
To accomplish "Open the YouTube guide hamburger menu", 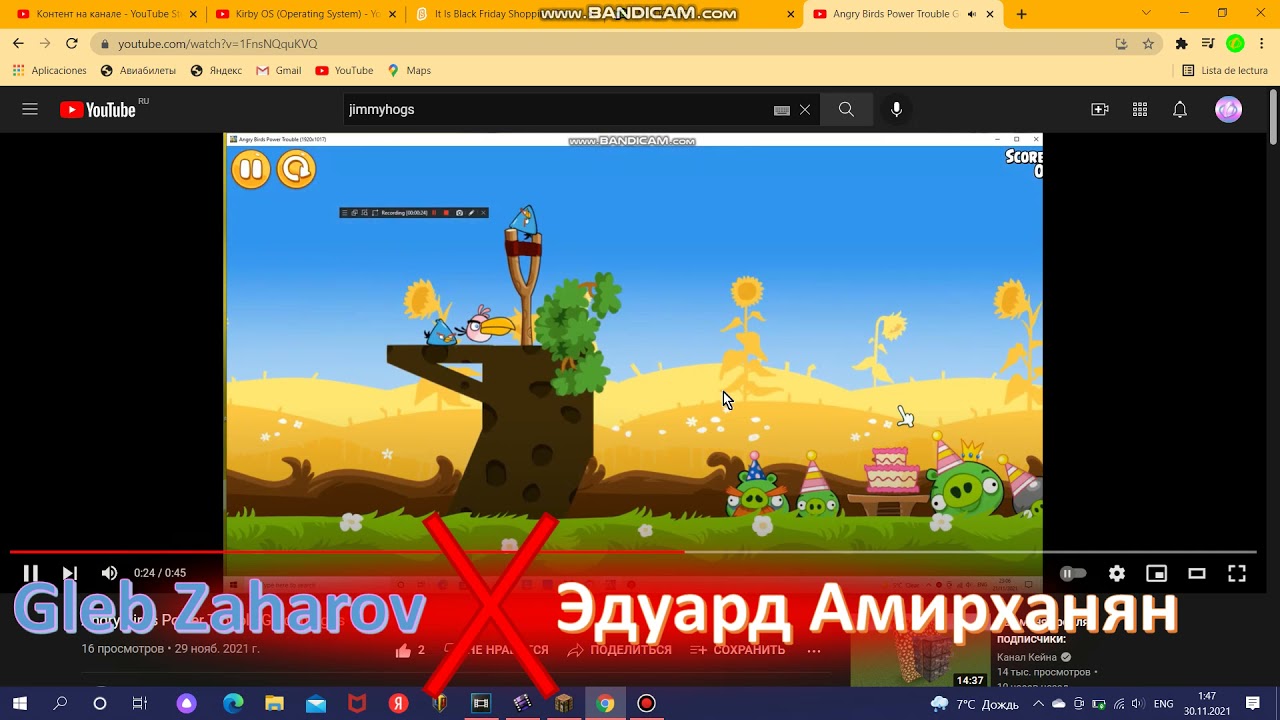I will 30,110.
